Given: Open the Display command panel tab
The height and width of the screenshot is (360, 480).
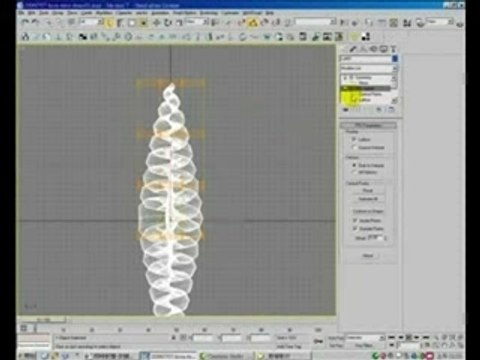Looking at the screenshot, I should [383, 49].
